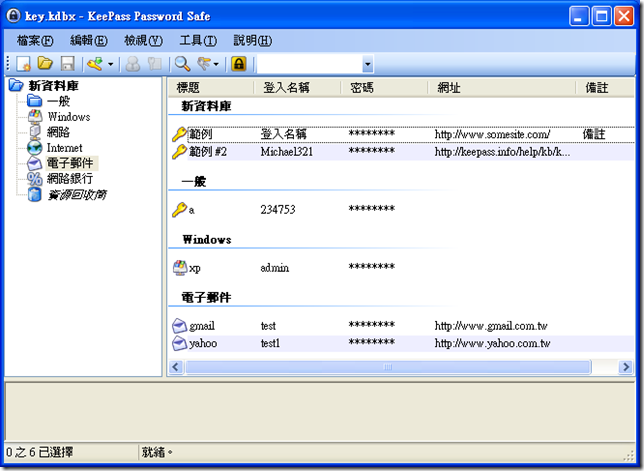Click the http://www.yahoo.com.tw URL cell

tap(492, 343)
